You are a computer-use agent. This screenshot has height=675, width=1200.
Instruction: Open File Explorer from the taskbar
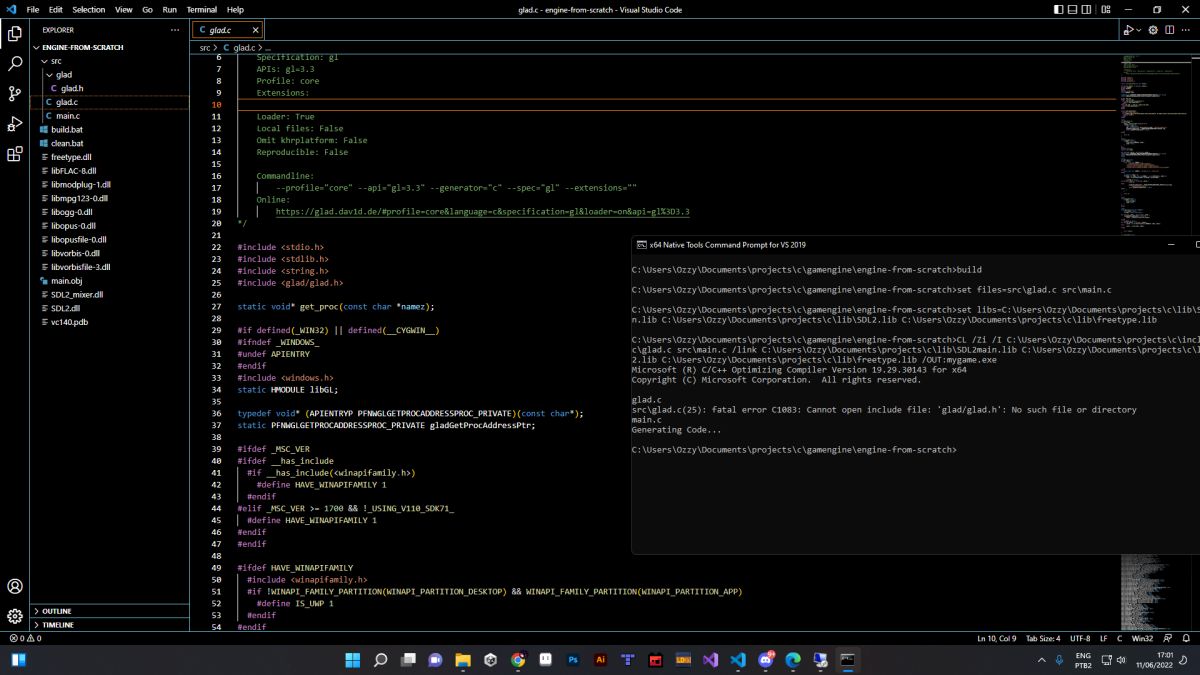(x=463, y=660)
